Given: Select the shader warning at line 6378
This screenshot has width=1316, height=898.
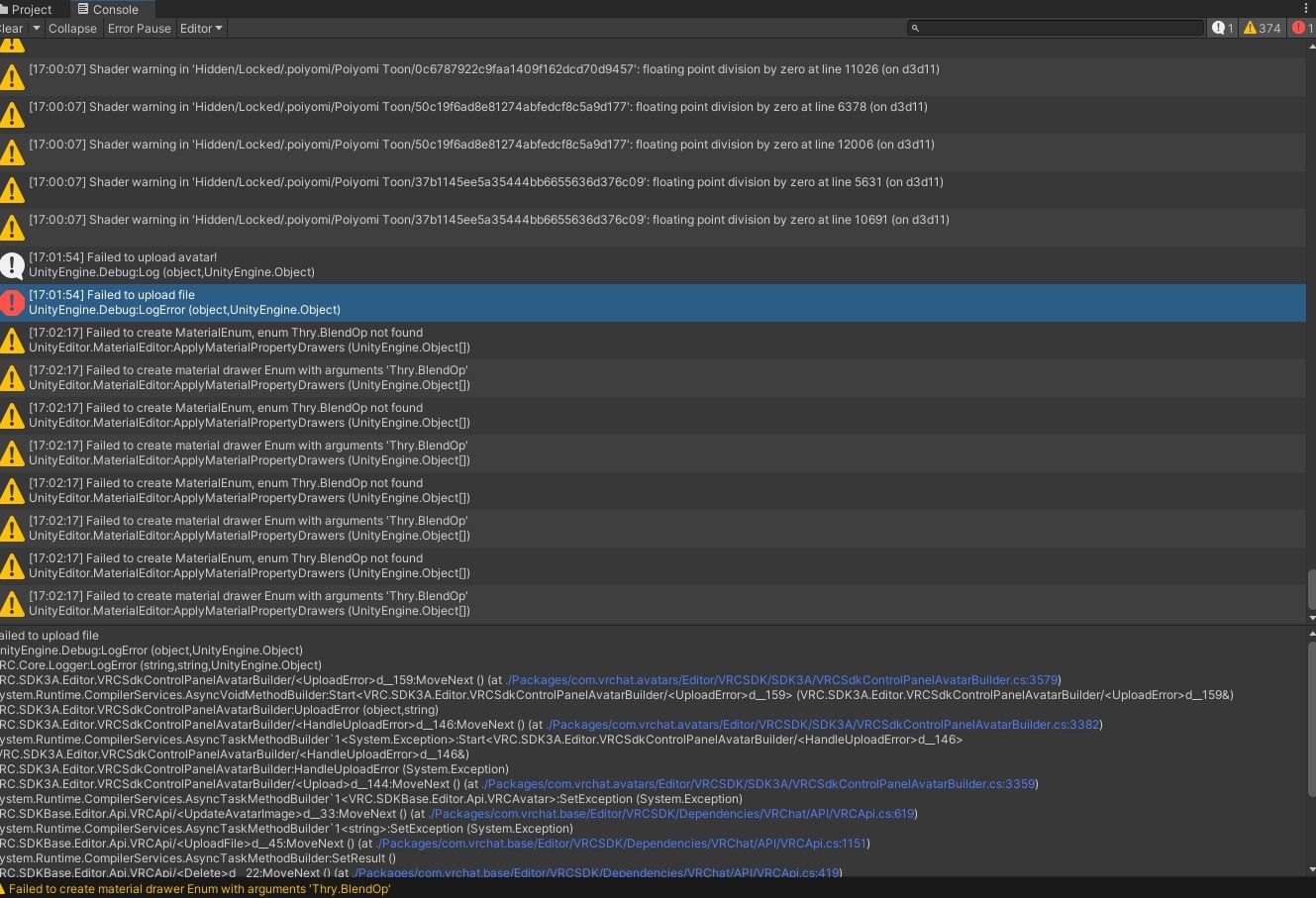Looking at the screenshot, I should click(x=653, y=114).
